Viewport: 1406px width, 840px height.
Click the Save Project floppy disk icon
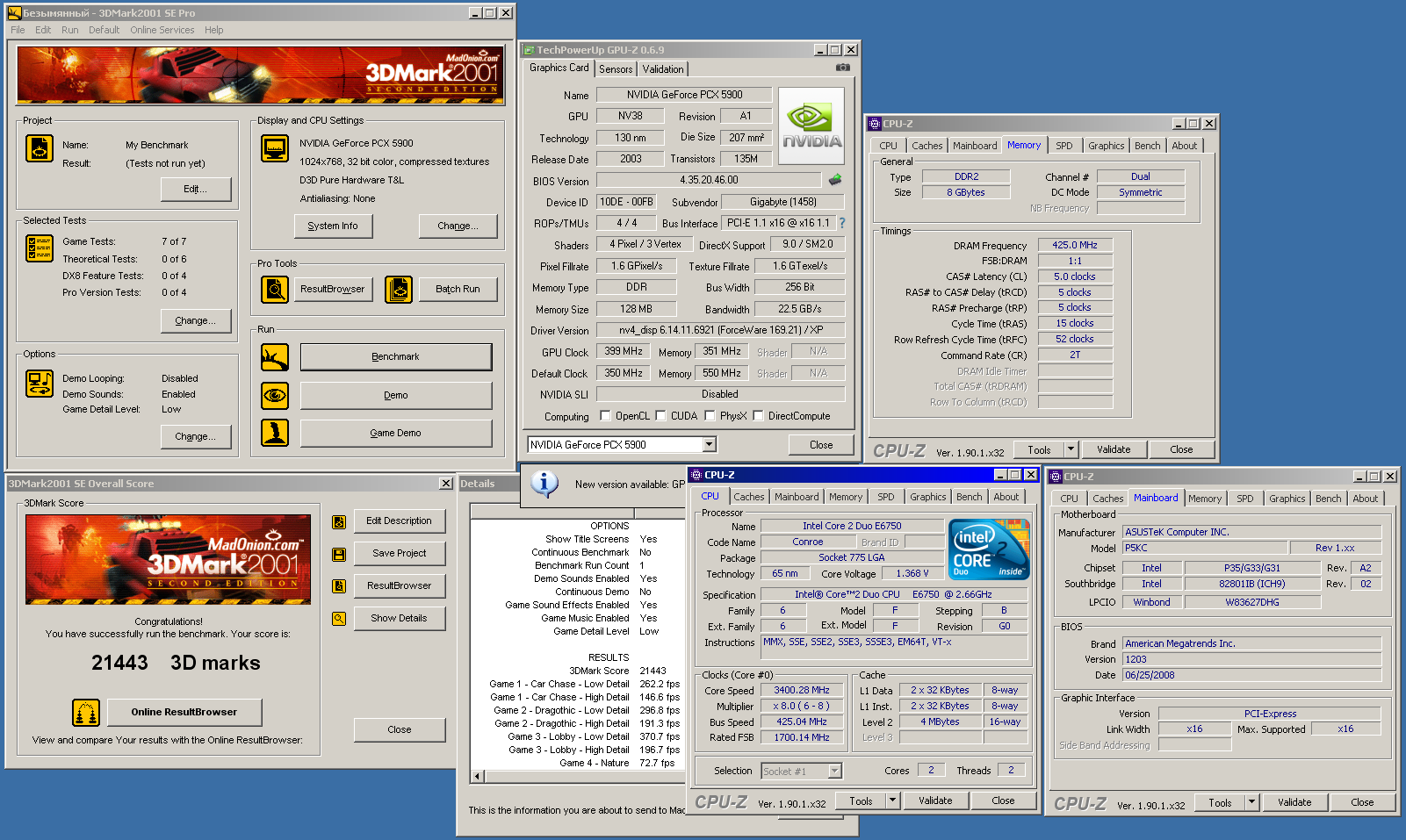(339, 554)
